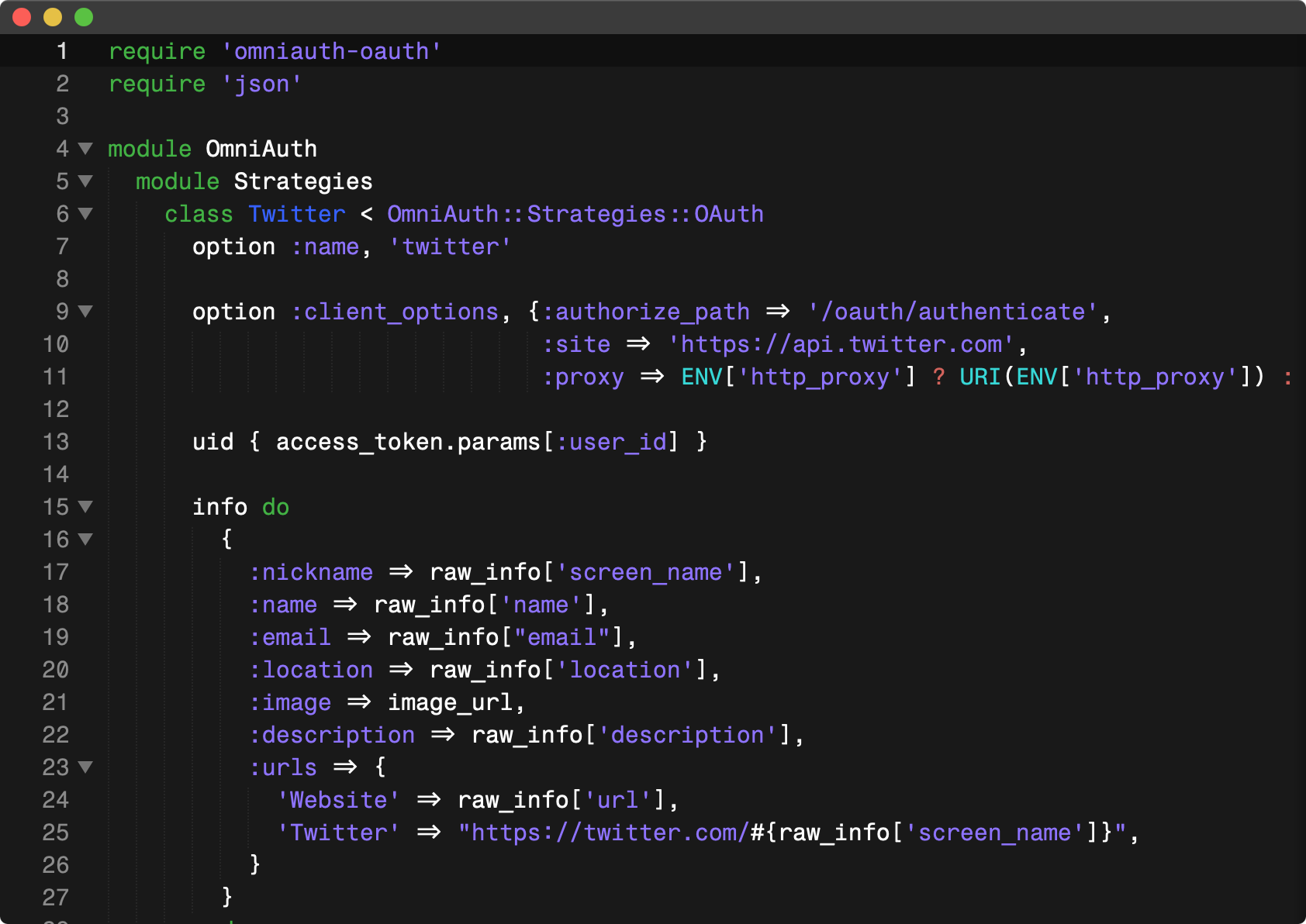Click the Strategies module name
1306x924 pixels.
pyautogui.click(x=303, y=181)
